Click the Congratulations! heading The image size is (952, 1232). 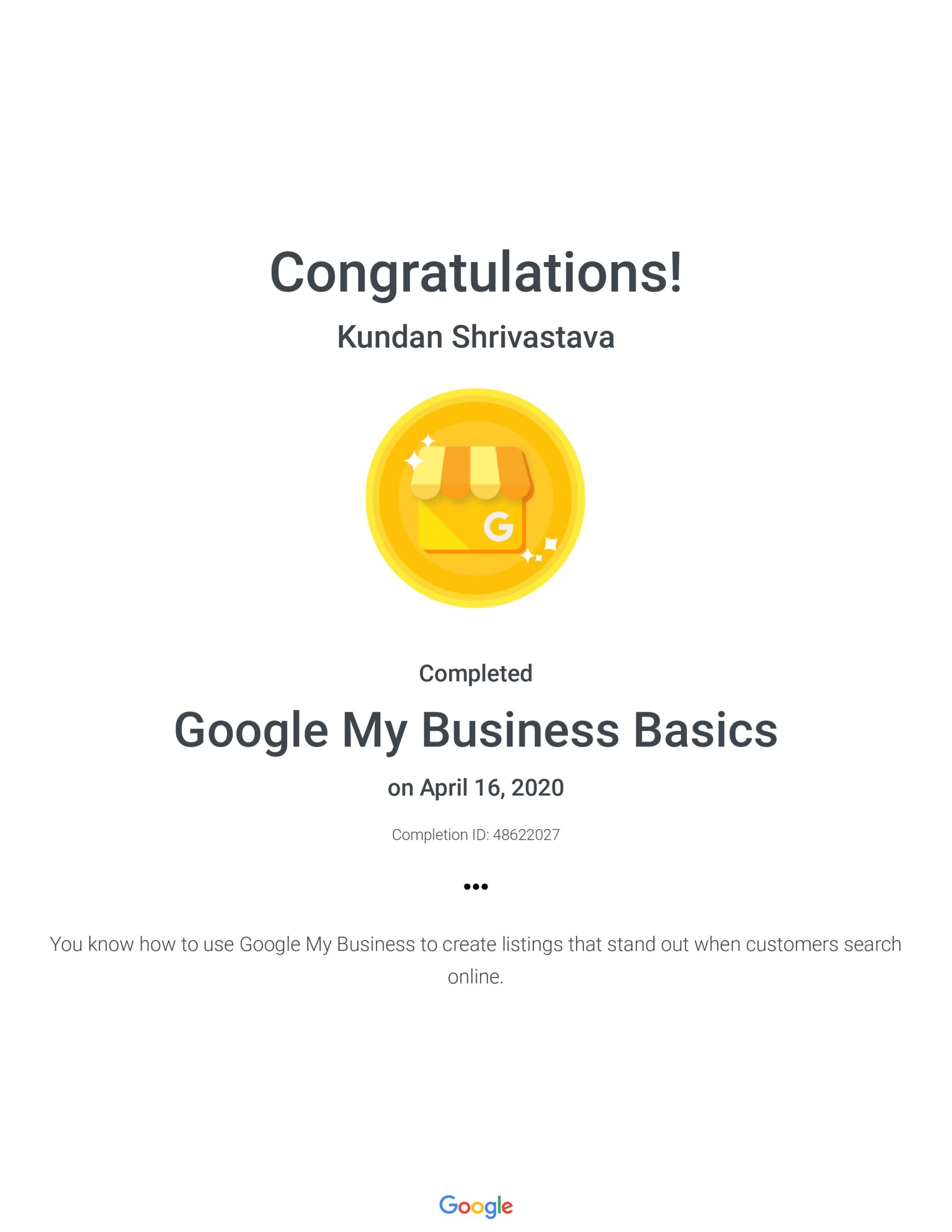tap(476, 273)
